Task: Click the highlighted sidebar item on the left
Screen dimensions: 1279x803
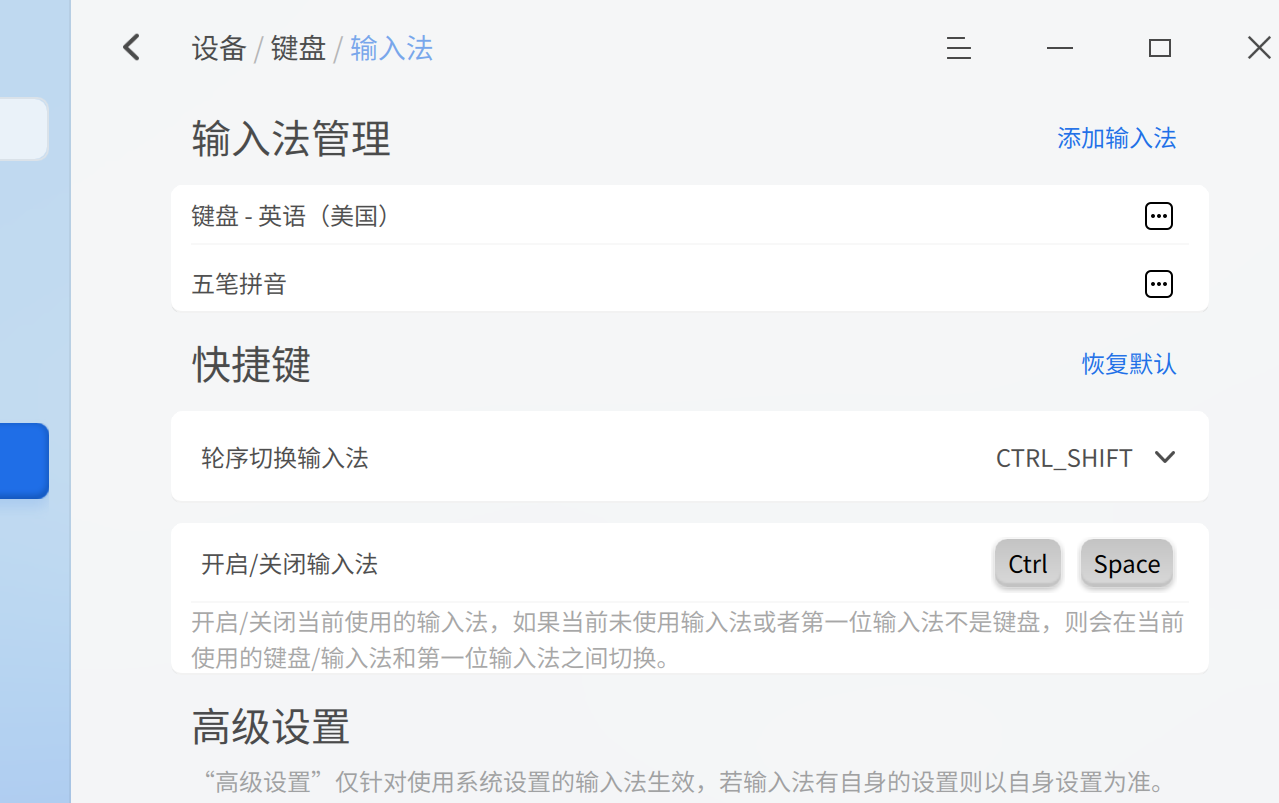Action: pyautogui.click(x=24, y=460)
